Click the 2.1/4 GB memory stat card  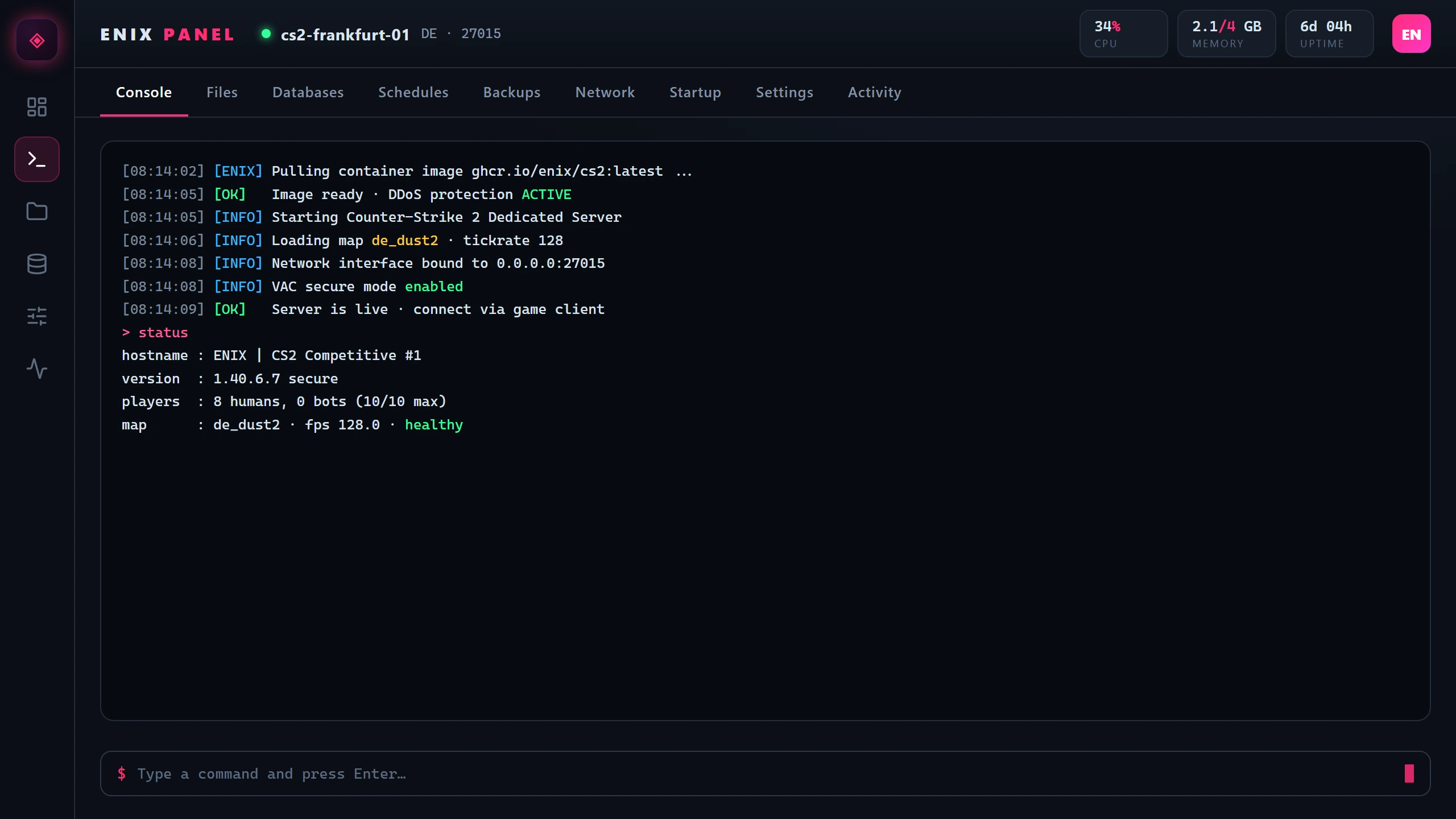coord(1226,34)
